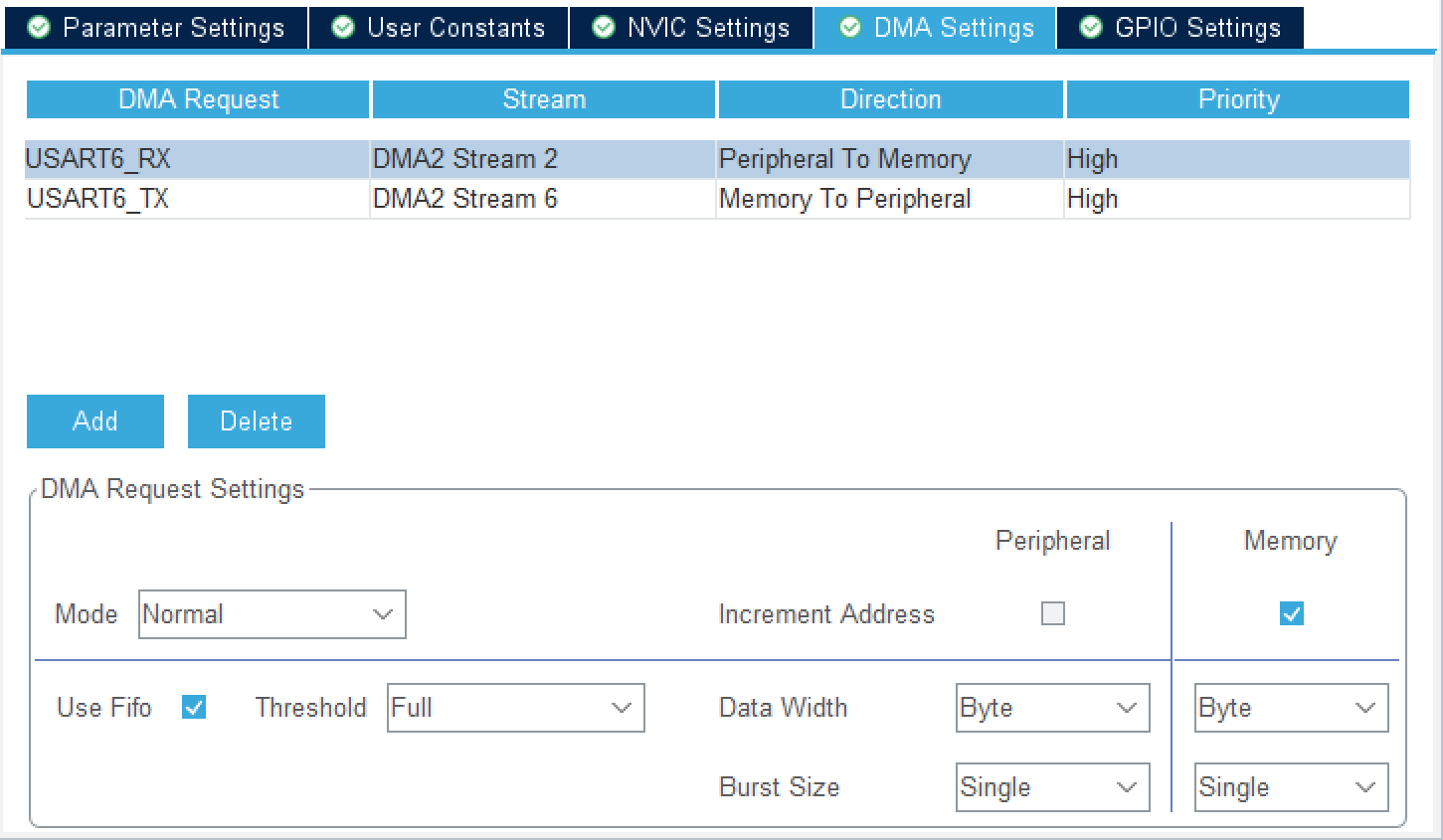Open Memory Burst Size Single dropdown

[x=1292, y=787]
